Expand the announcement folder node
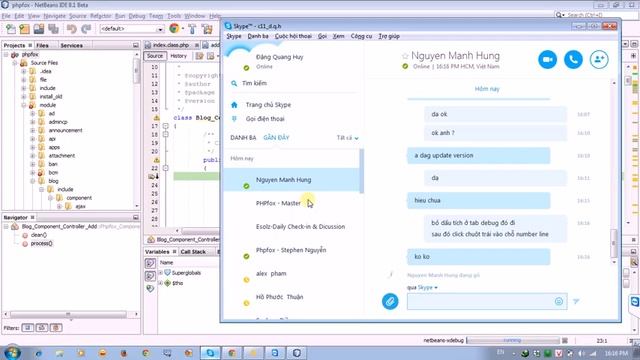The width and height of the screenshot is (640, 360). (x=33, y=131)
